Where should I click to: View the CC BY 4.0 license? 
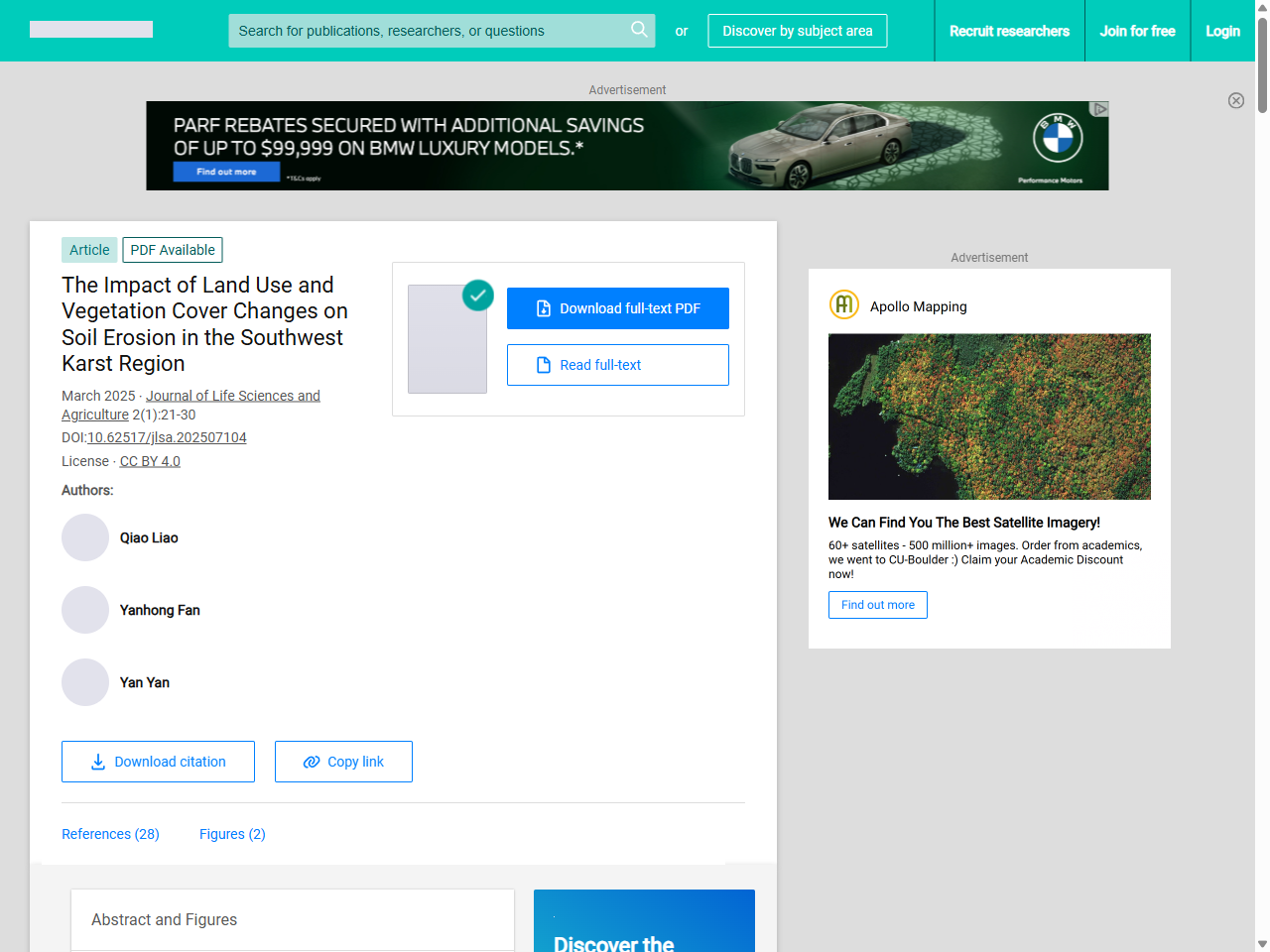(149, 460)
